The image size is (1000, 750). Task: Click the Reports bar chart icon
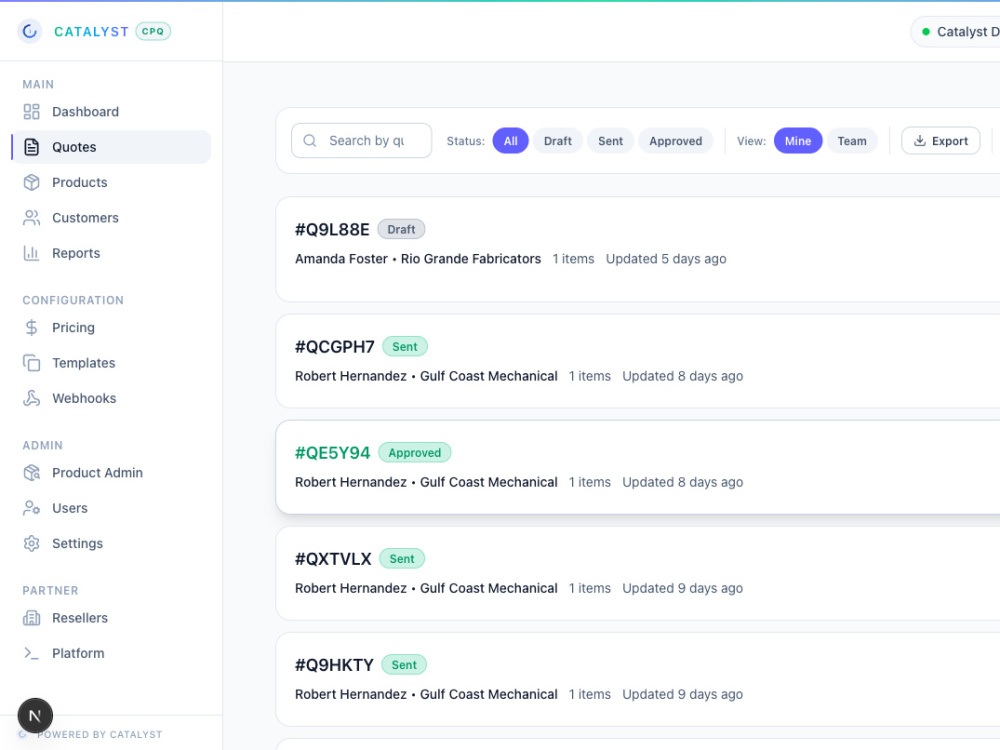pos(31,253)
